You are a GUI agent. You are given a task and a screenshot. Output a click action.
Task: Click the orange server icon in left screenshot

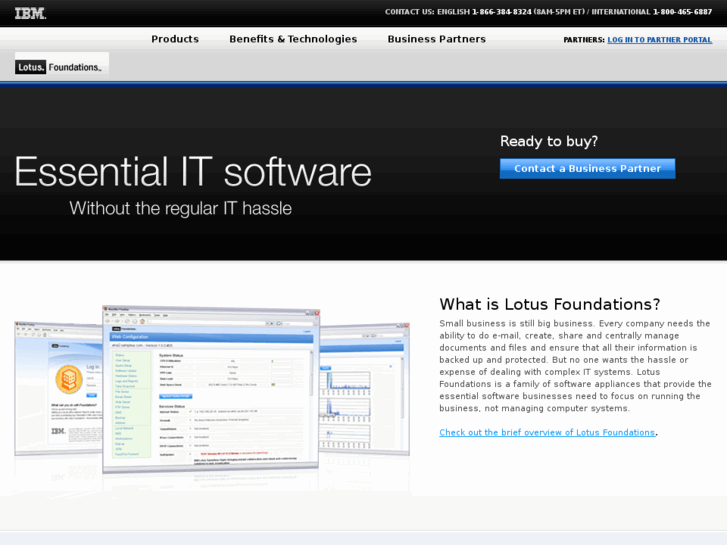[68, 378]
